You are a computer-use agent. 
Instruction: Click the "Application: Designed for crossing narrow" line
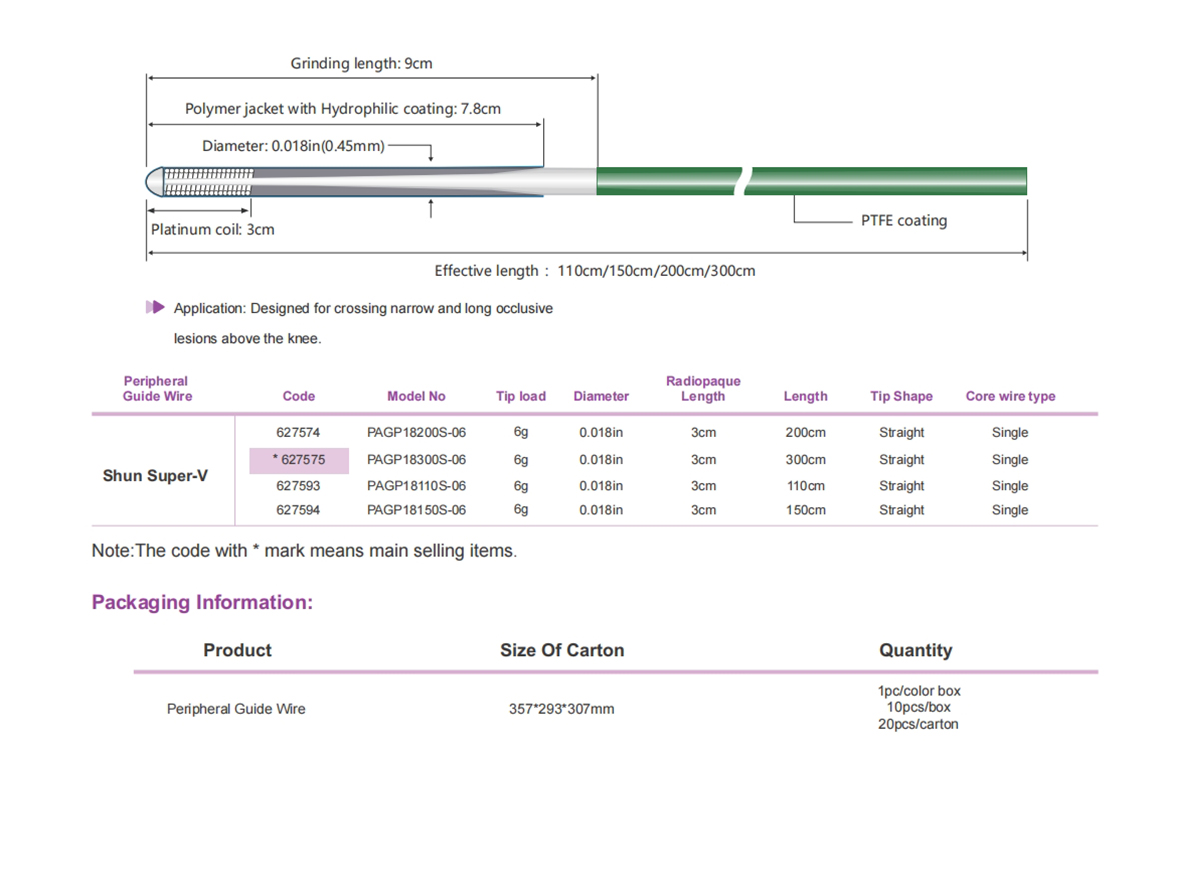tap(364, 308)
